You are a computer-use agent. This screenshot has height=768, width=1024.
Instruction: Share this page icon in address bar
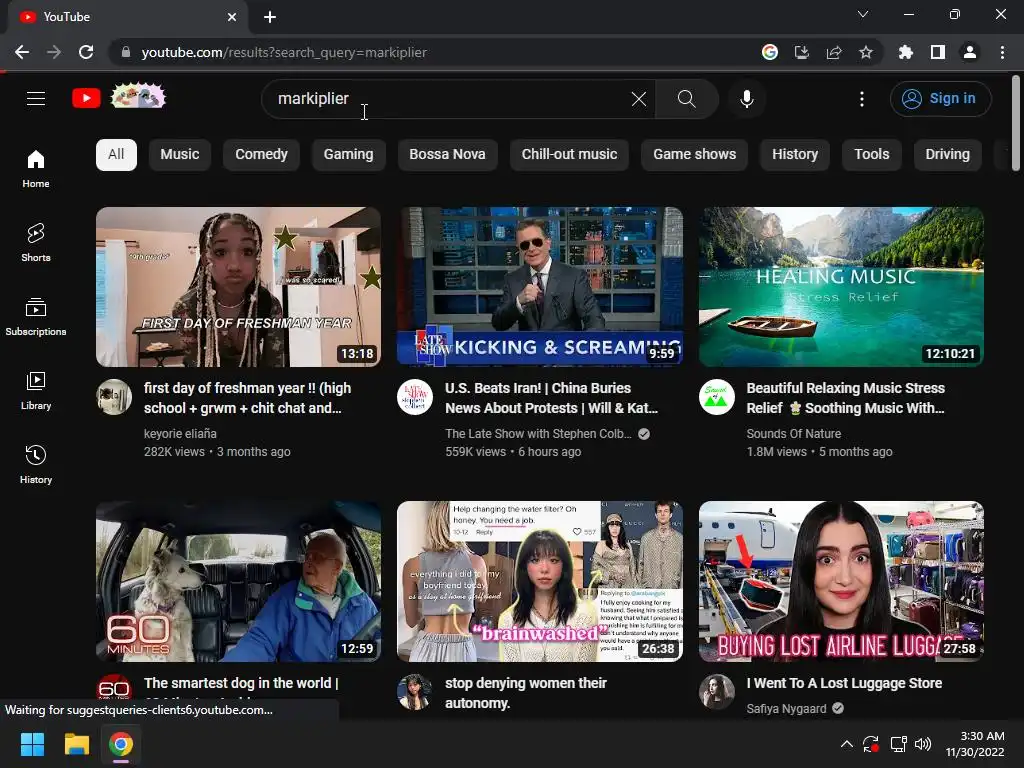tap(834, 52)
